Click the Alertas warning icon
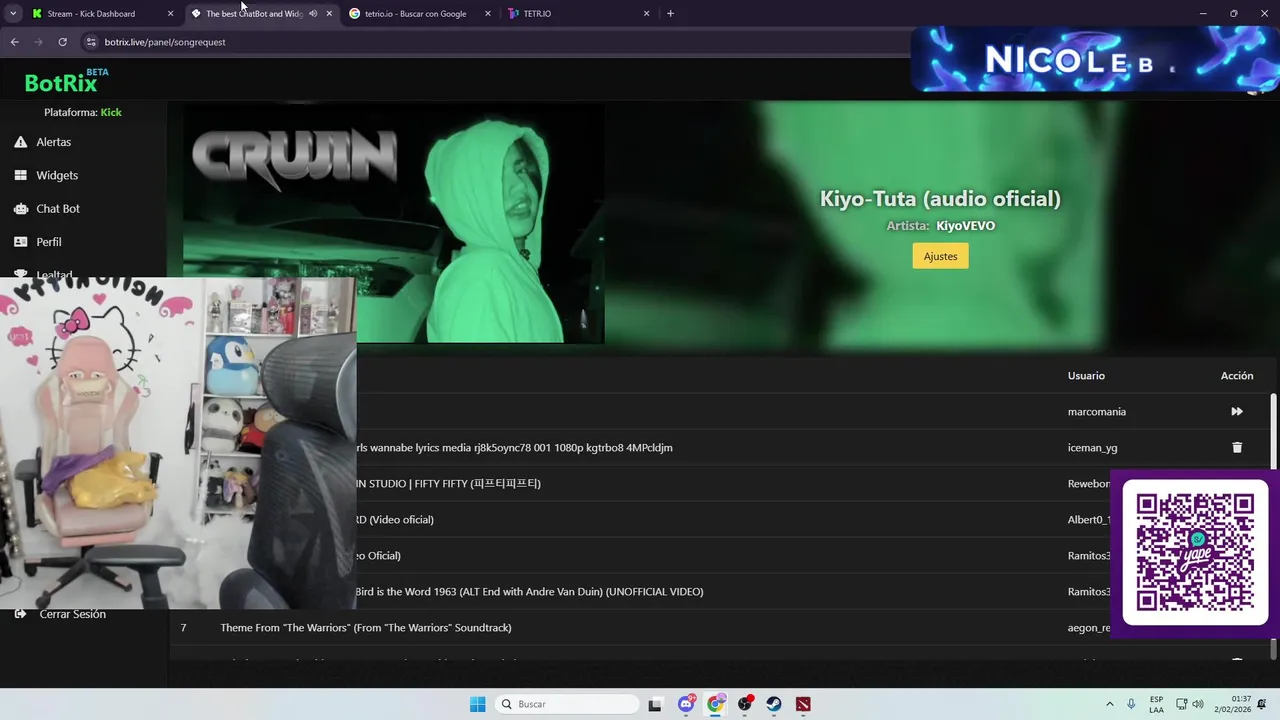 pos(20,142)
